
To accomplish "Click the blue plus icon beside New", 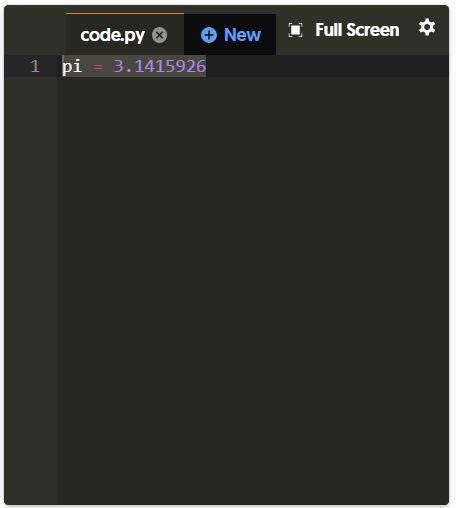I will (x=209, y=35).
